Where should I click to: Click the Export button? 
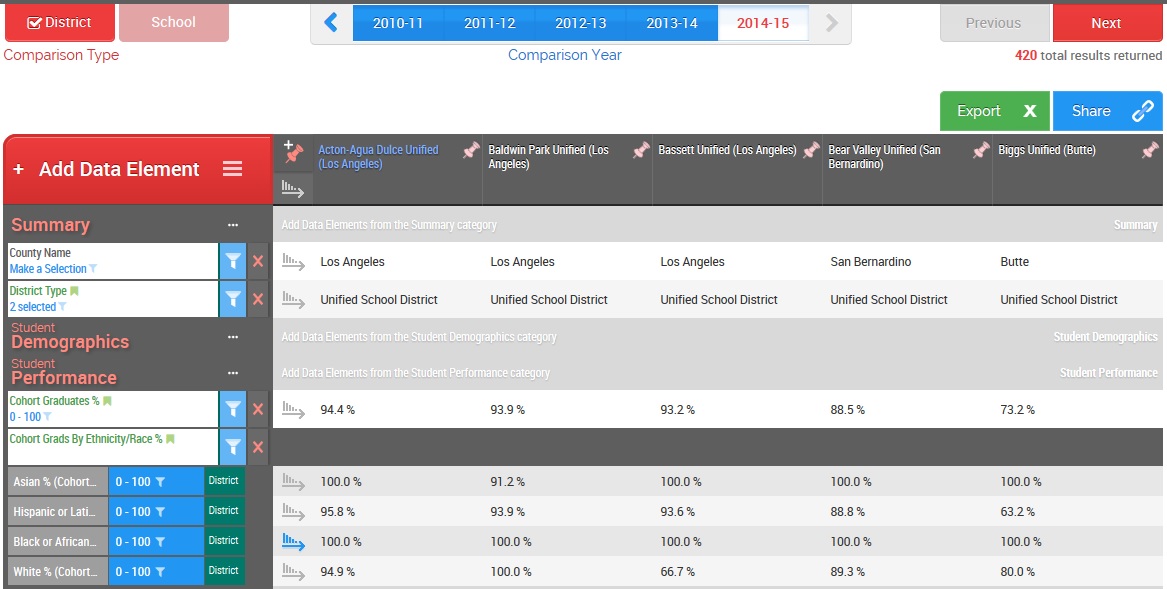(994, 111)
